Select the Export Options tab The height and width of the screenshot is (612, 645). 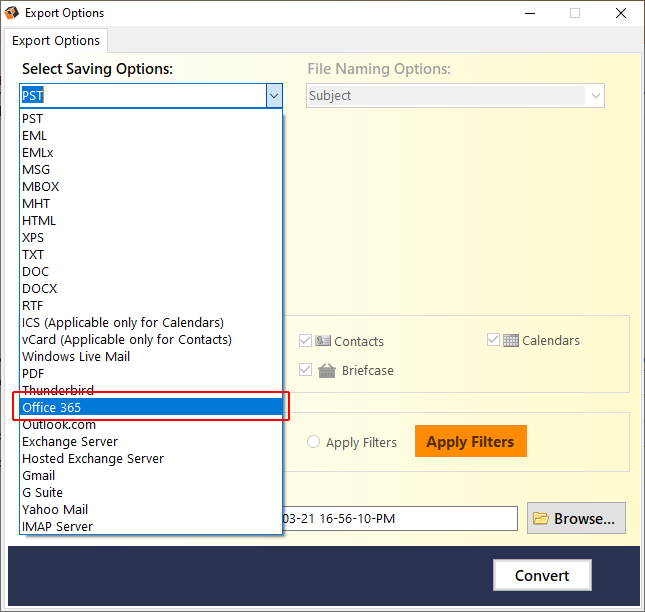tap(56, 41)
